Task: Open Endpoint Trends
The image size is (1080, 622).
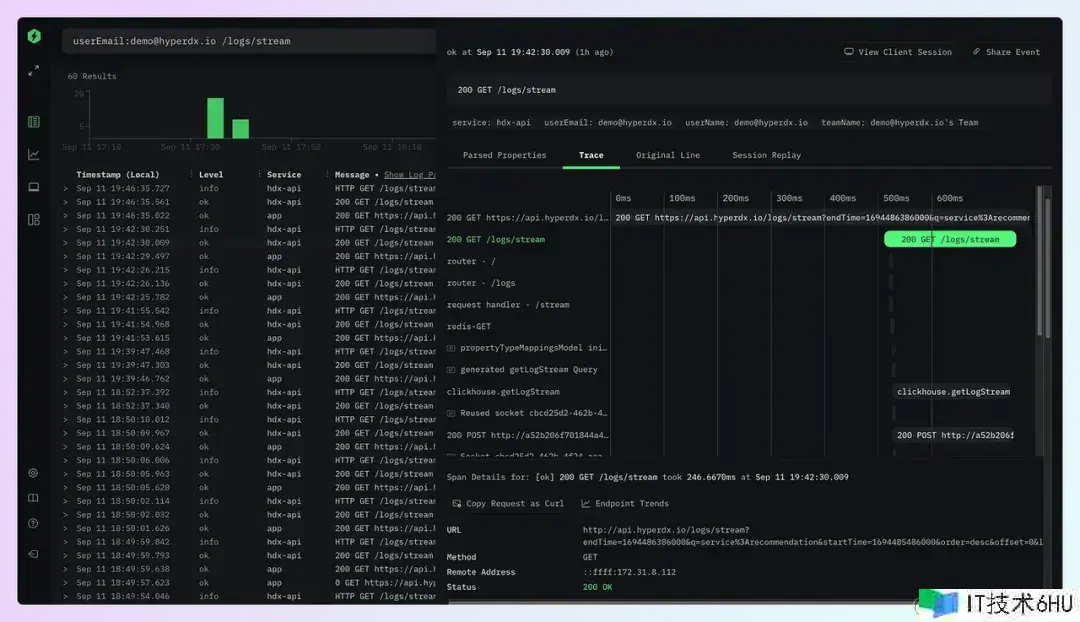Action: 625,504
